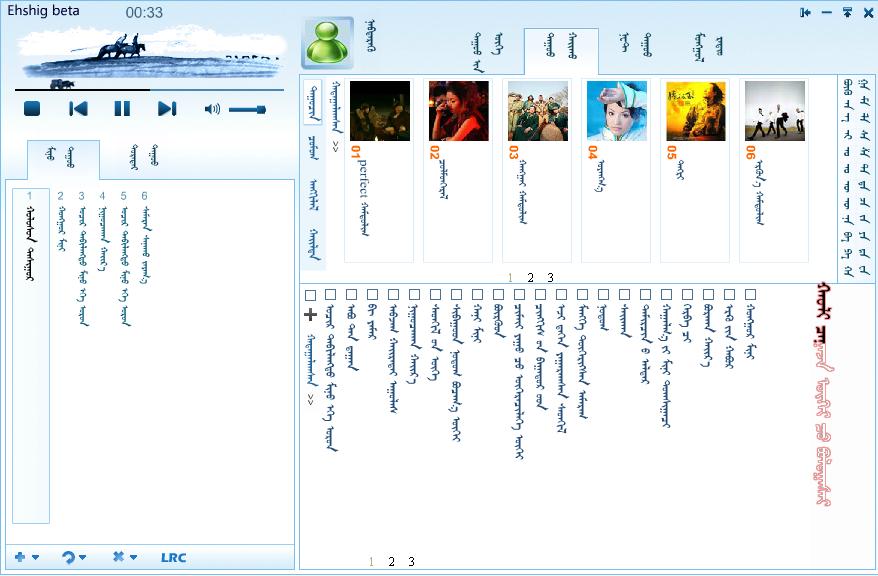Open album 06 cover thumbnail
Image resolution: width=878 pixels, height=576 pixels.
(774, 111)
